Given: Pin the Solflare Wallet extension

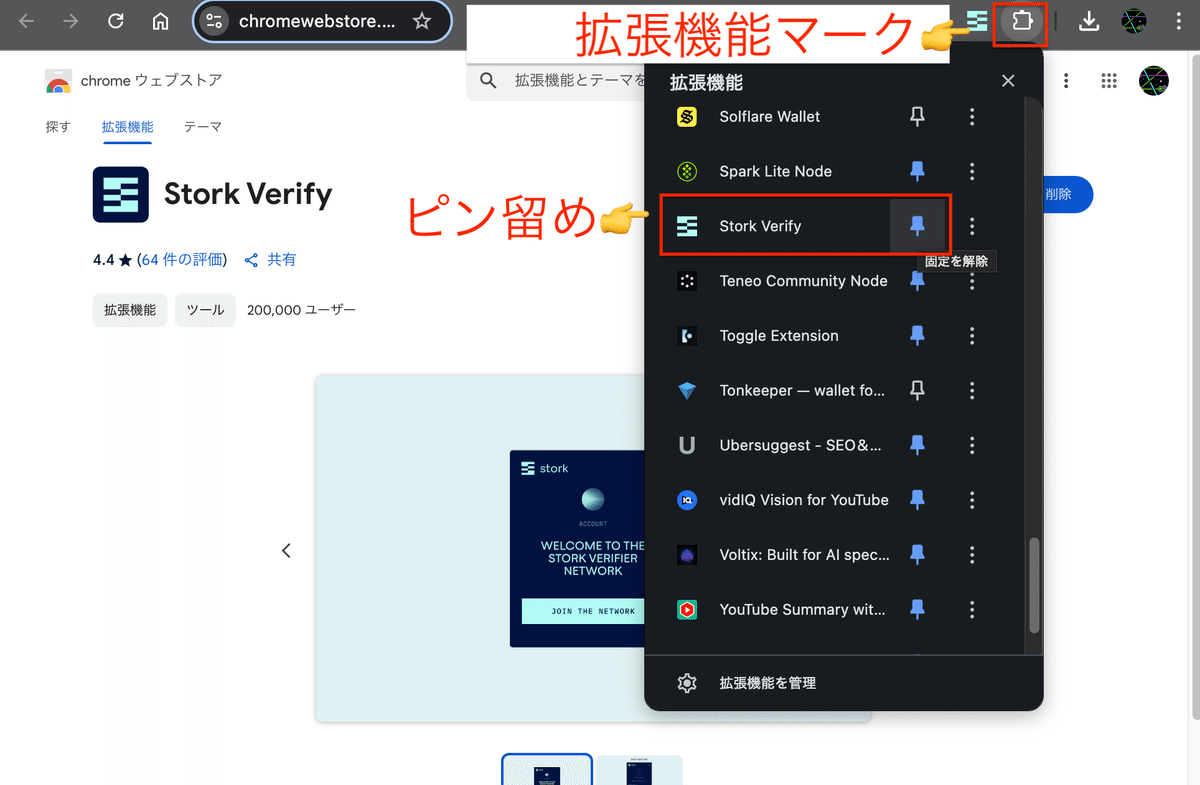Looking at the screenshot, I should (x=917, y=116).
